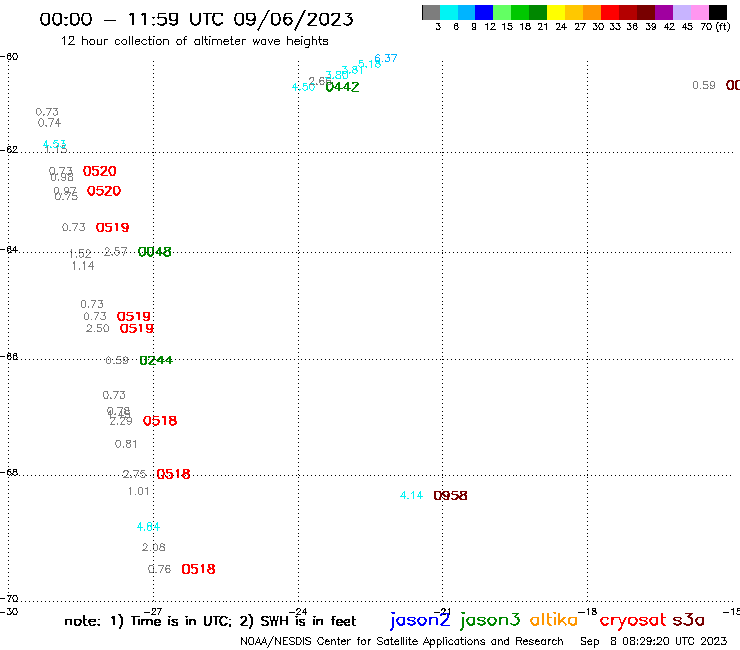Click the cyan swatch in the color scale
Screen dimensions: 740x650
(x=449, y=12)
